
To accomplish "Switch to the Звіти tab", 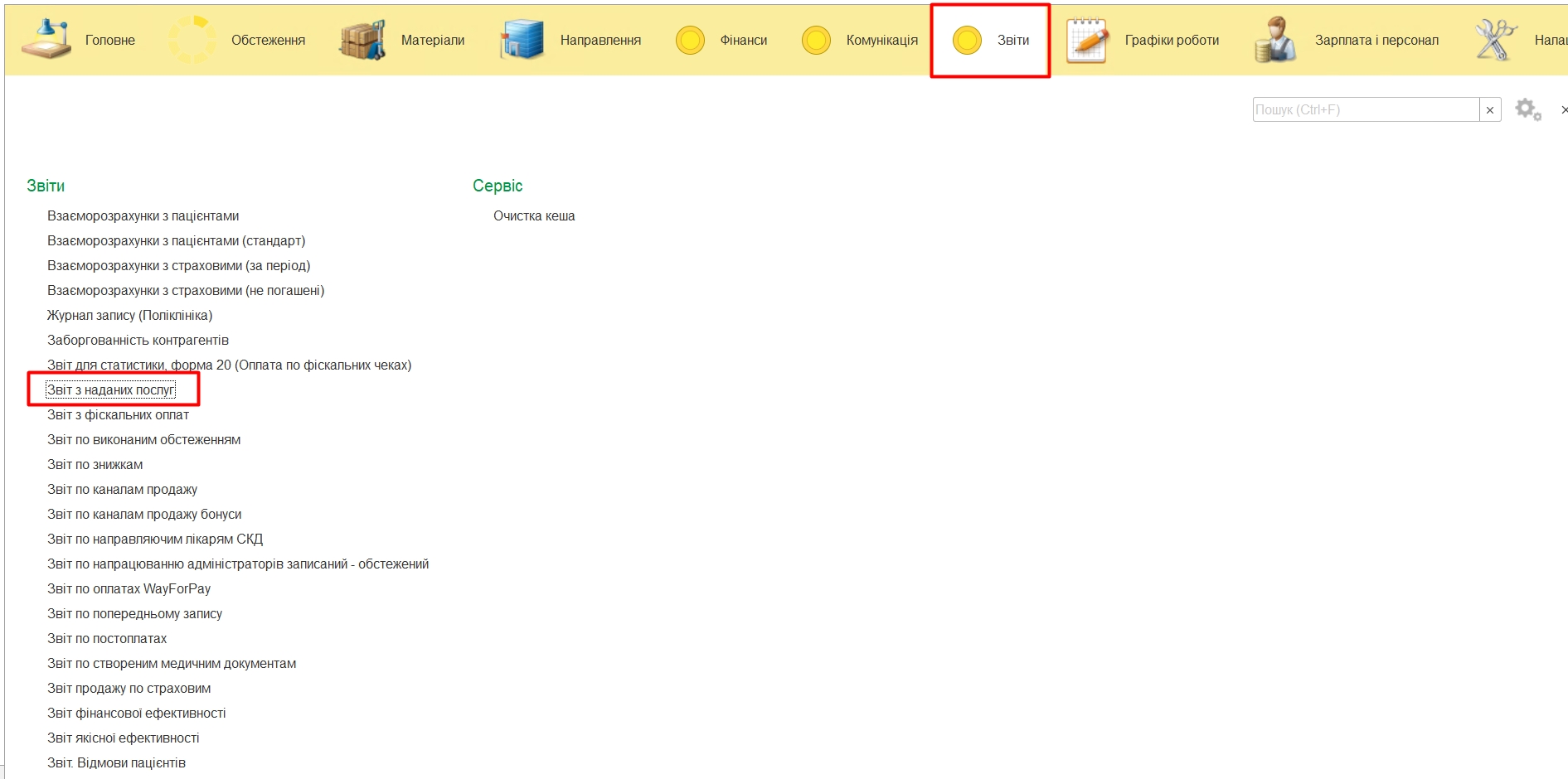I will click(x=991, y=40).
